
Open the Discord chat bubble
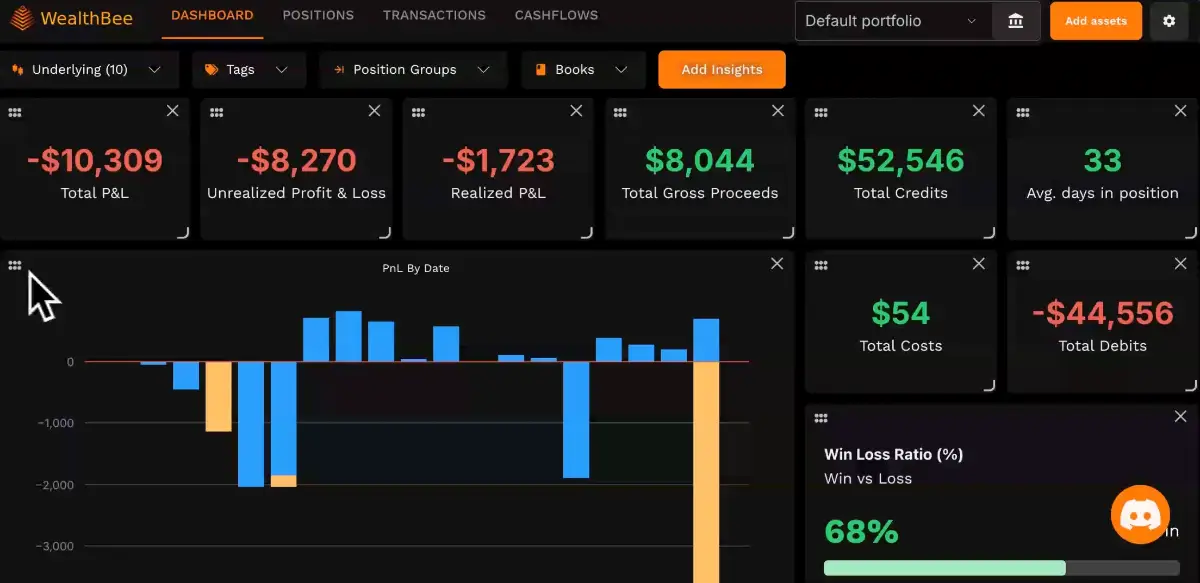click(1140, 514)
